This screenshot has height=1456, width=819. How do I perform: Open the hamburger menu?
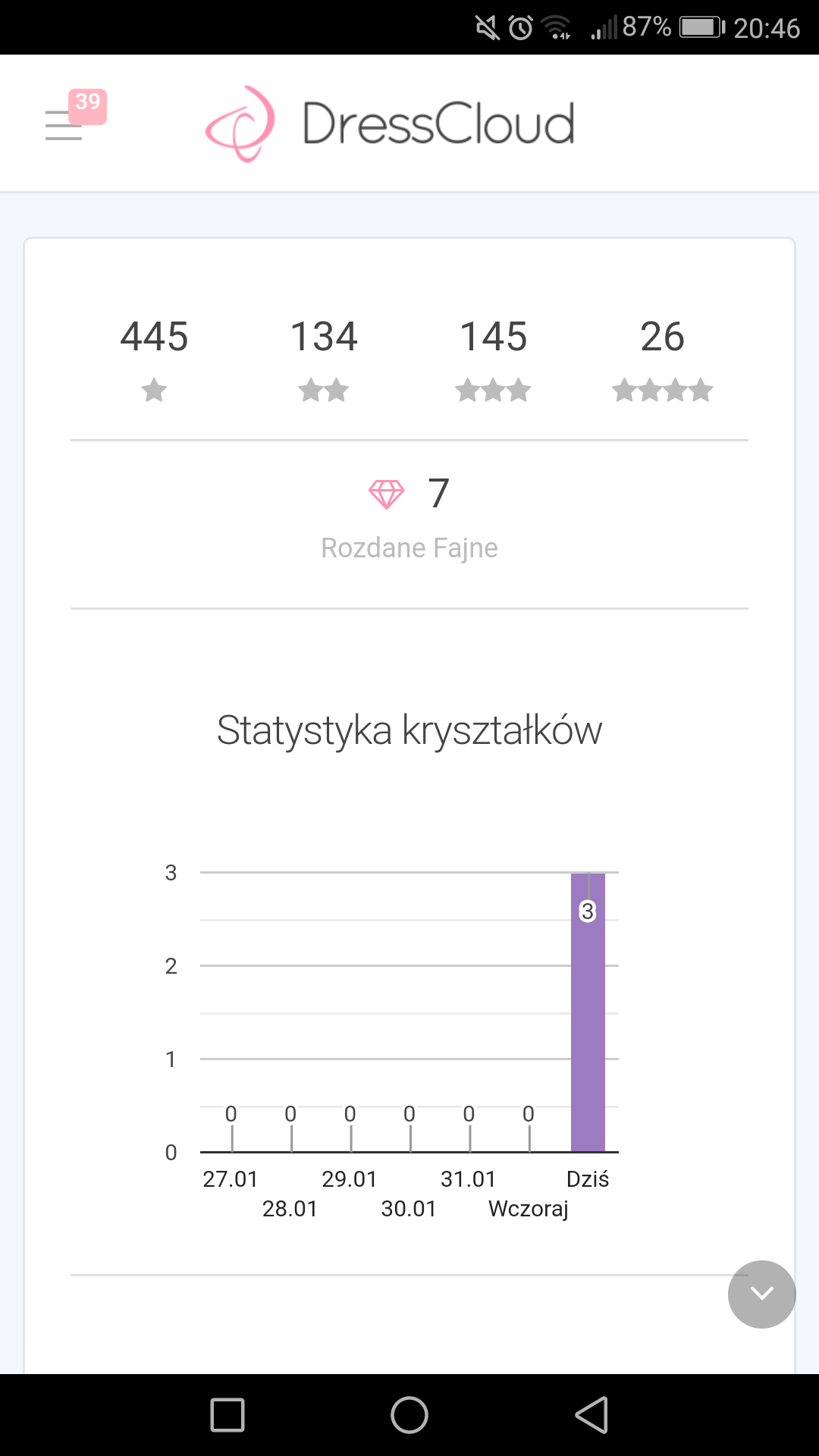click(x=62, y=127)
